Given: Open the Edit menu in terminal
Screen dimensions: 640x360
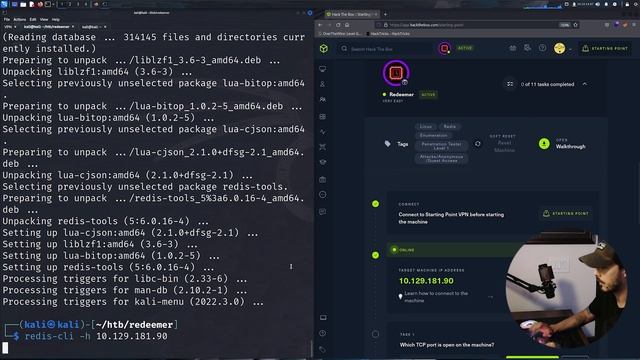Looking at the screenshot, I should tap(33, 20).
